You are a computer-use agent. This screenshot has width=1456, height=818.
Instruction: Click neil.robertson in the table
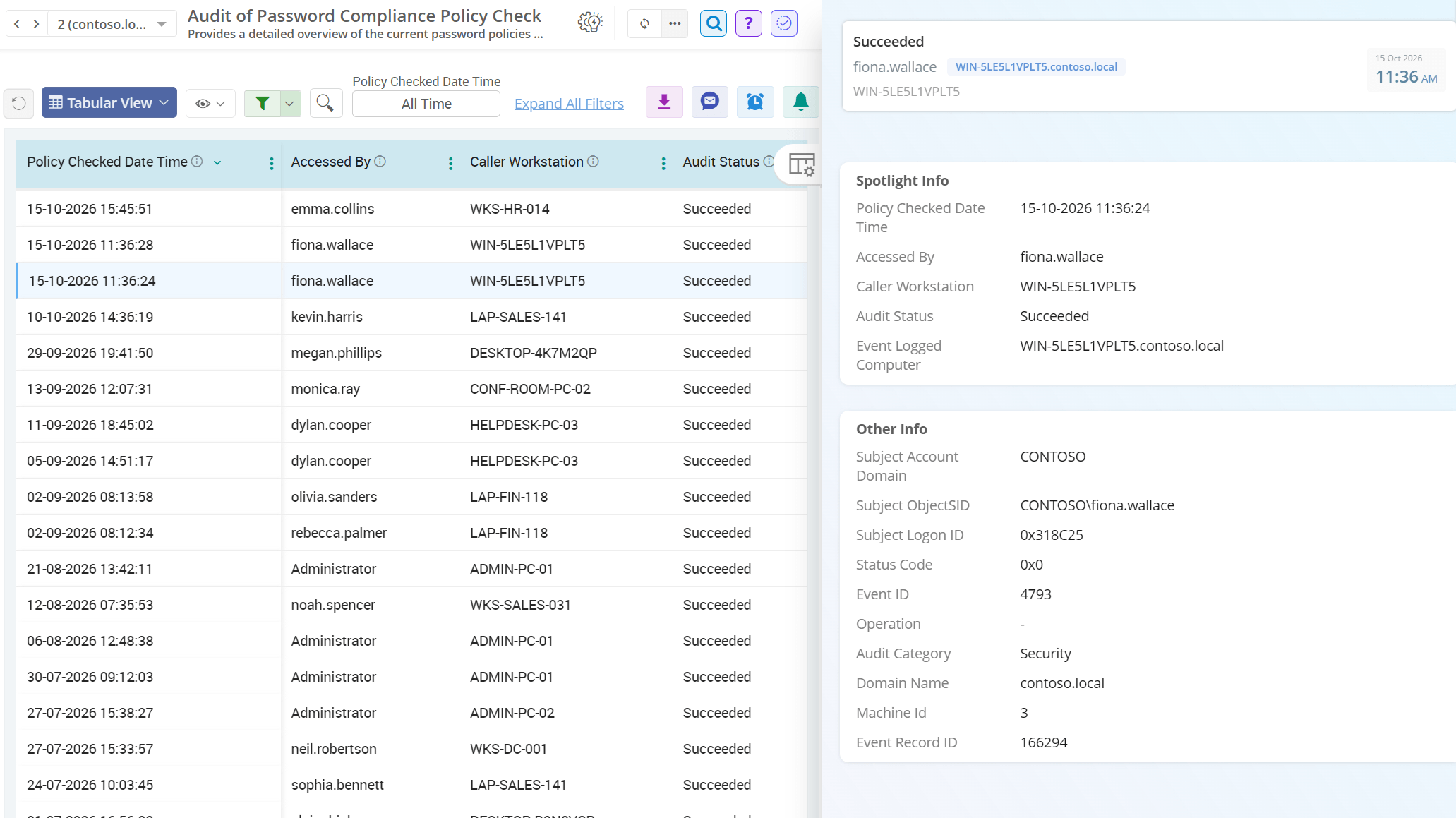pos(334,749)
